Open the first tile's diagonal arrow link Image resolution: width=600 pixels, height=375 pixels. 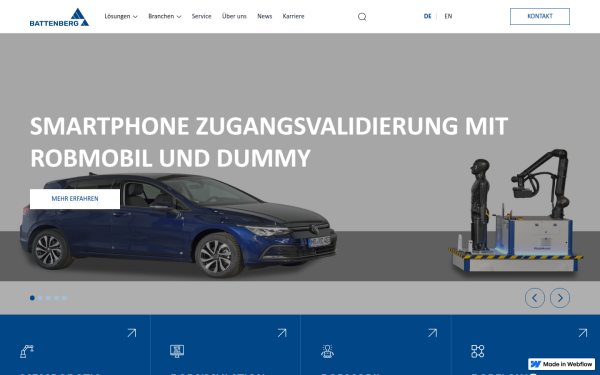(x=132, y=333)
